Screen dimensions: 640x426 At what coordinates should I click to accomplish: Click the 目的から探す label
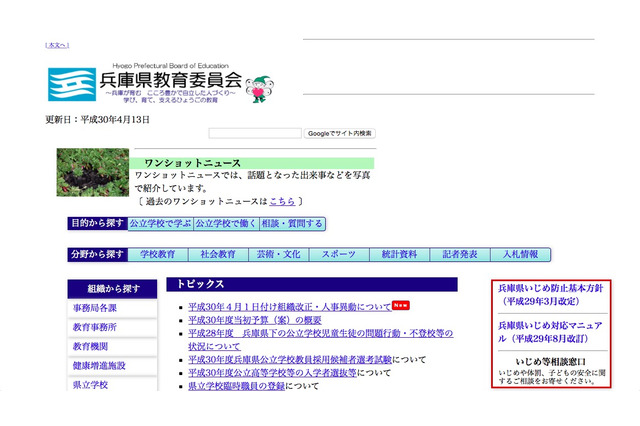(98, 224)
